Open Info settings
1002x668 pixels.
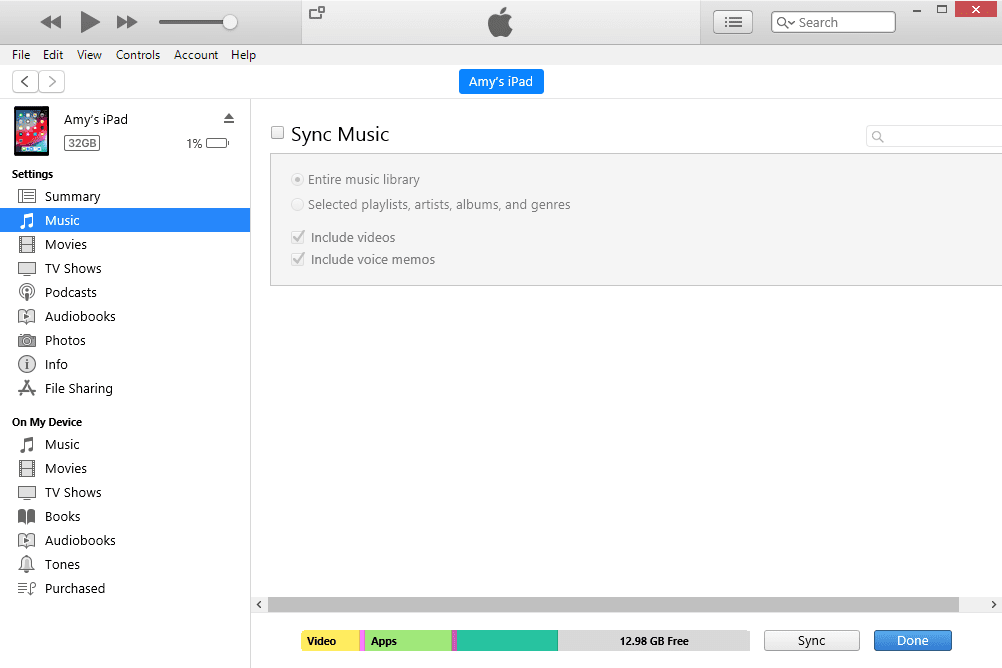125,364
